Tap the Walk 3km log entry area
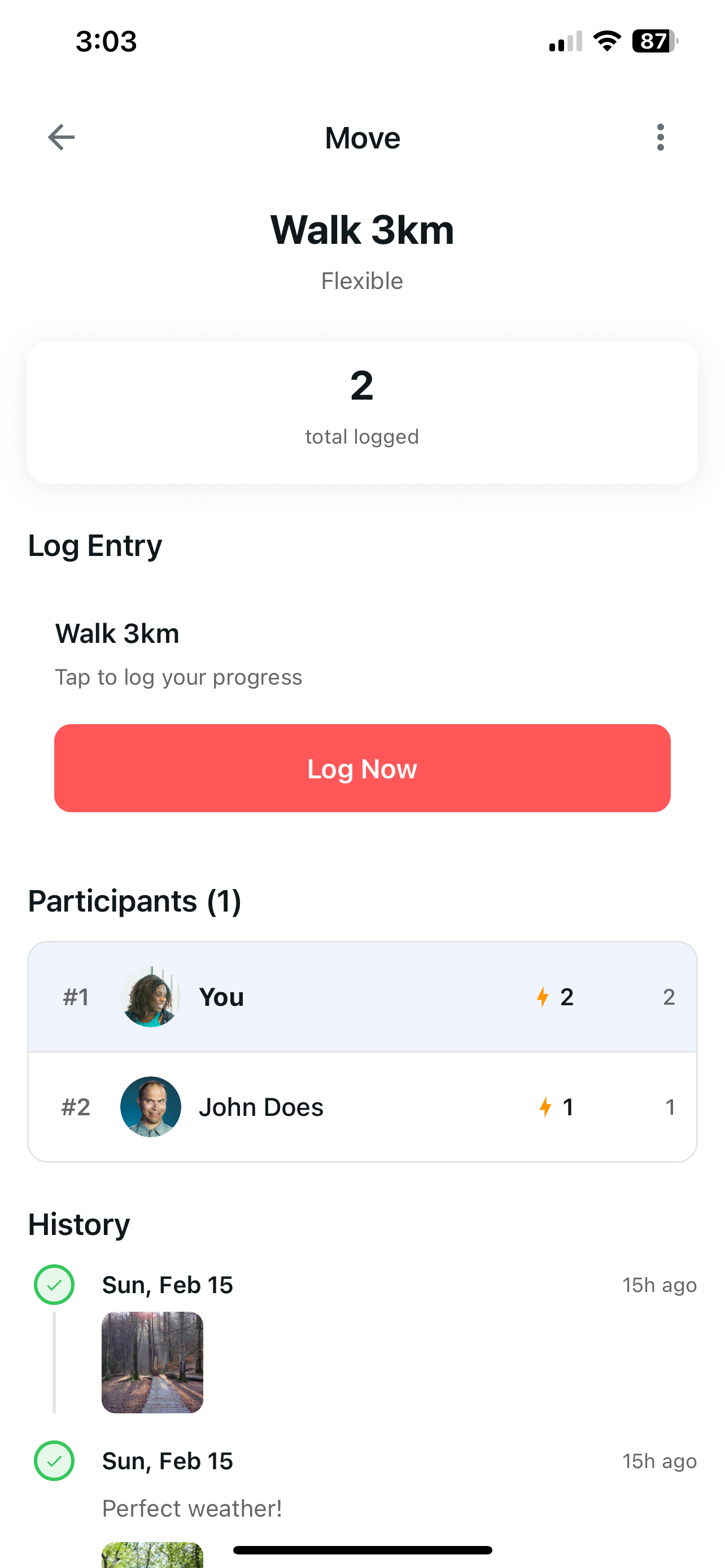 point(362,651)
